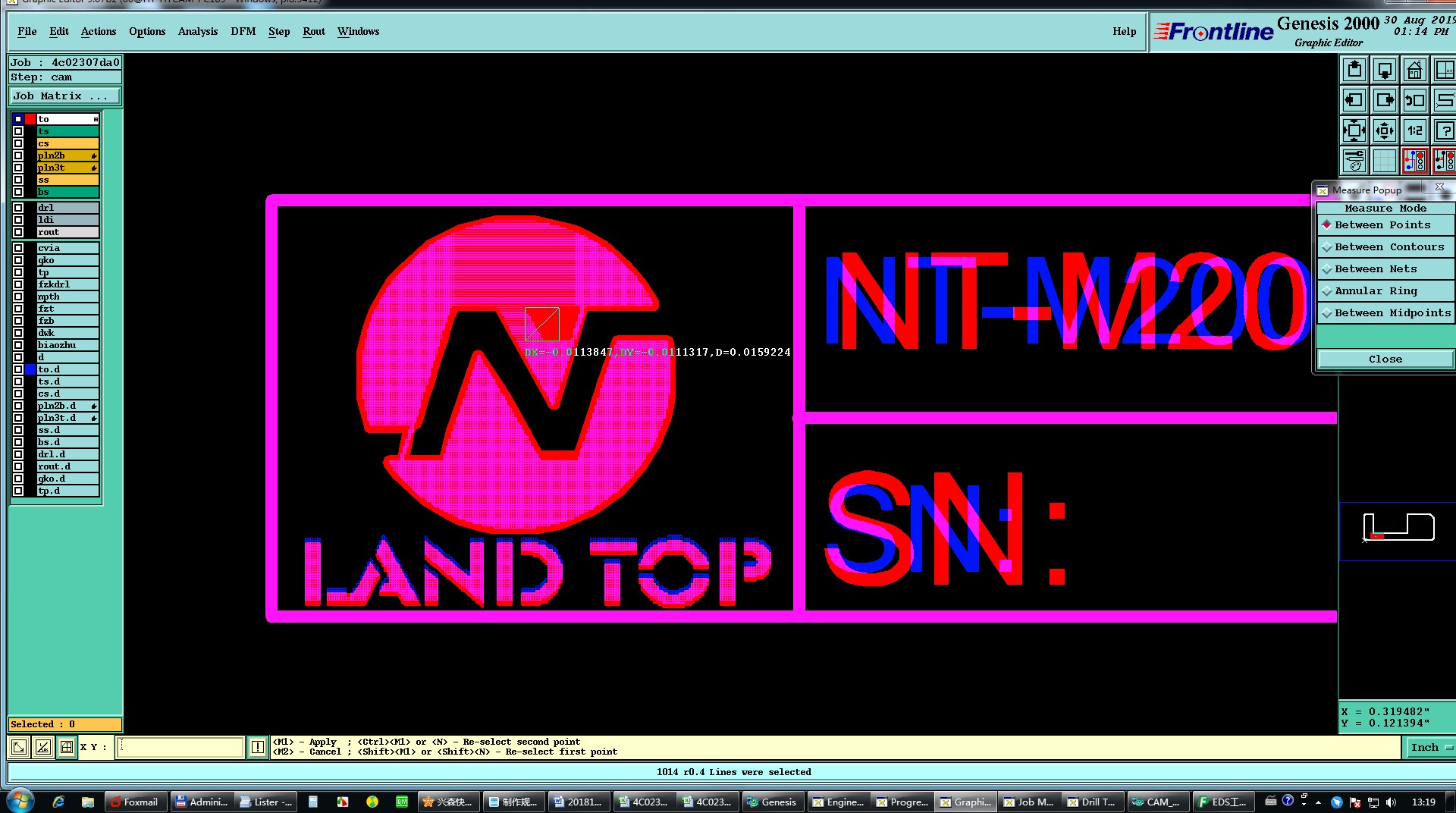The width and height of the screenshot is (1456, 813).
Task: Click the Windows Start button
Action: (x=20, y=801)
